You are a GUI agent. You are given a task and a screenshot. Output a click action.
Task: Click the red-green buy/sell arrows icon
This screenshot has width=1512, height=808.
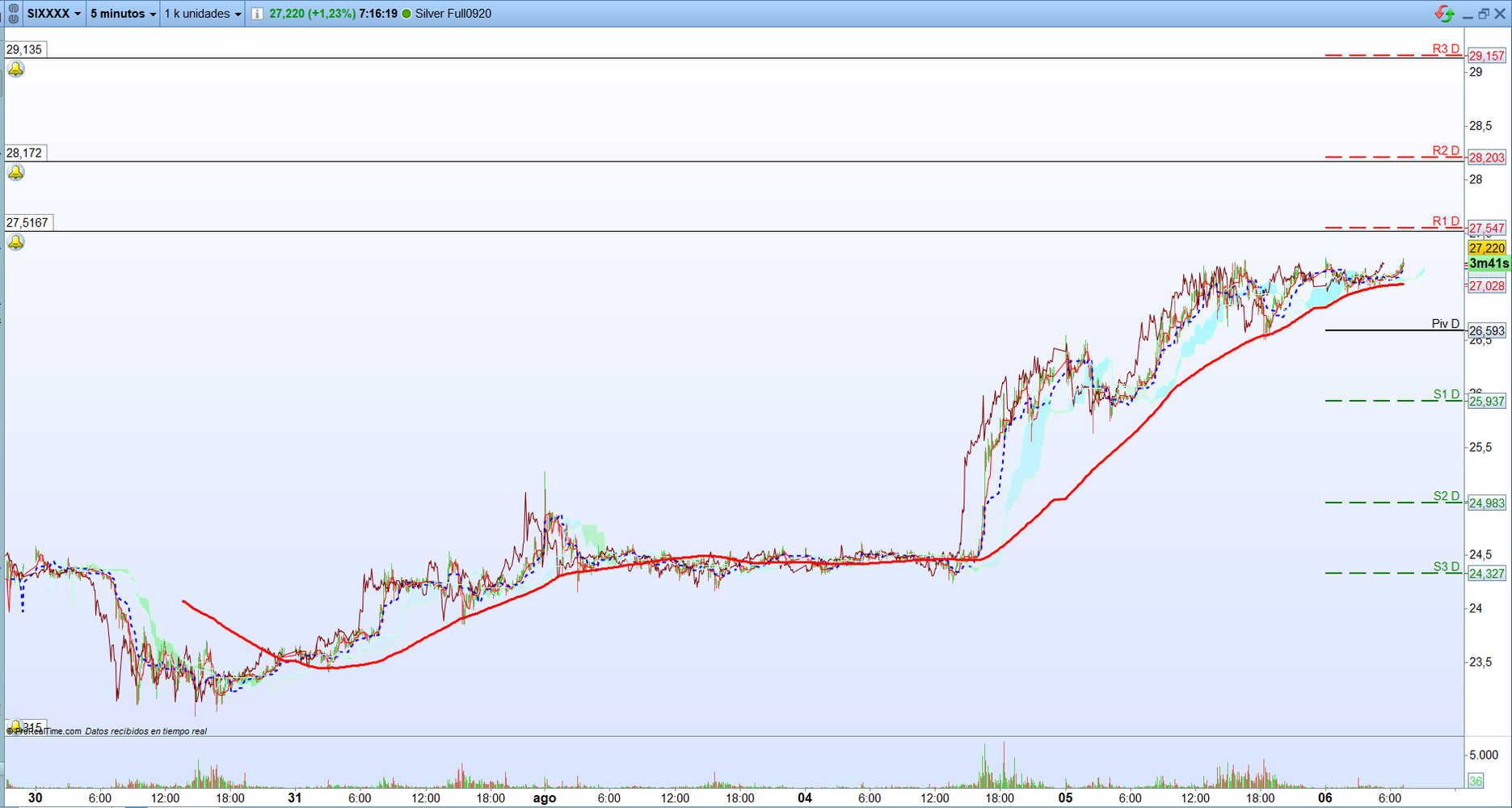coord(1444,14)
